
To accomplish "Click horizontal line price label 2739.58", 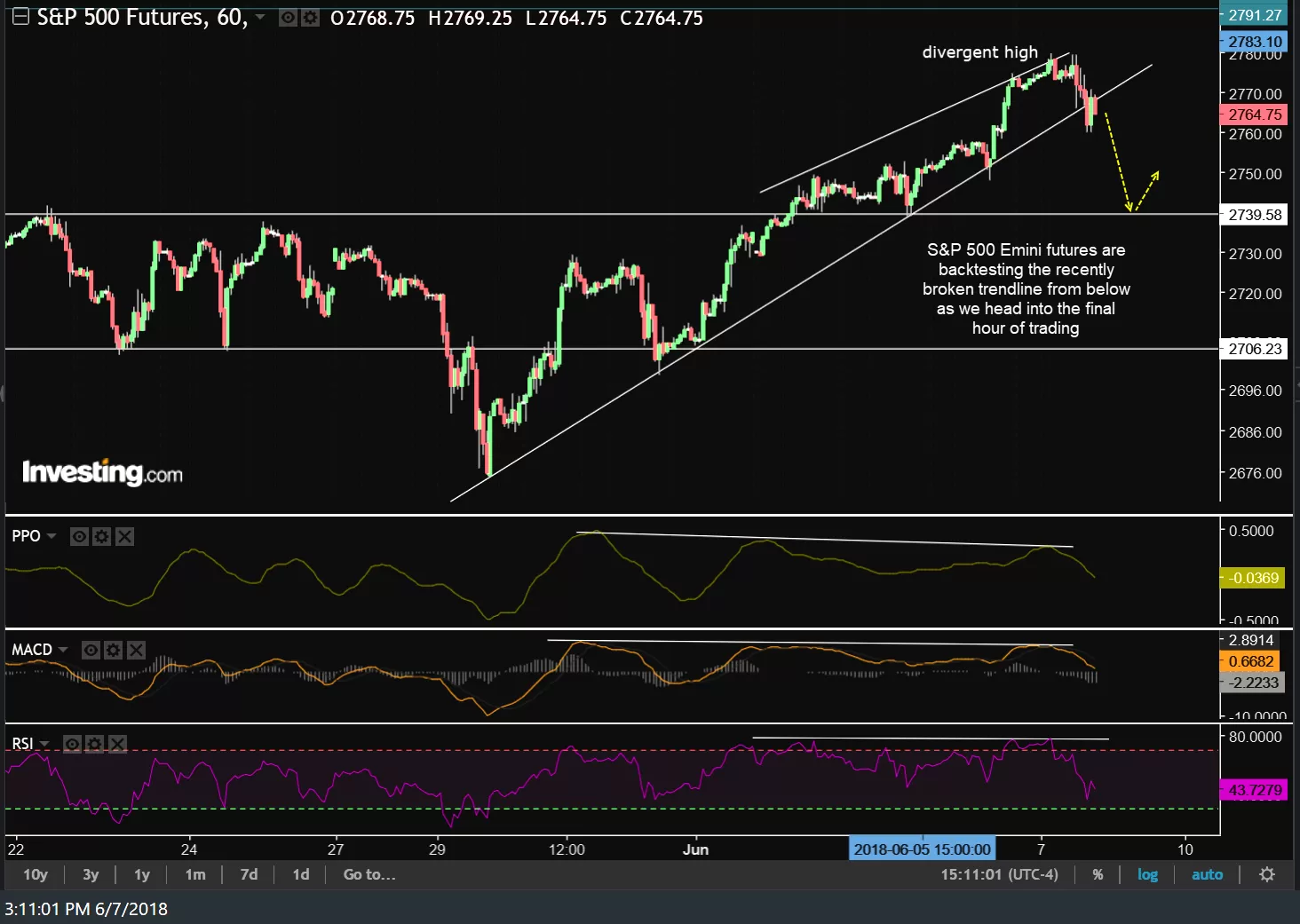I will pyautogui.click(x=1254, y=215).
